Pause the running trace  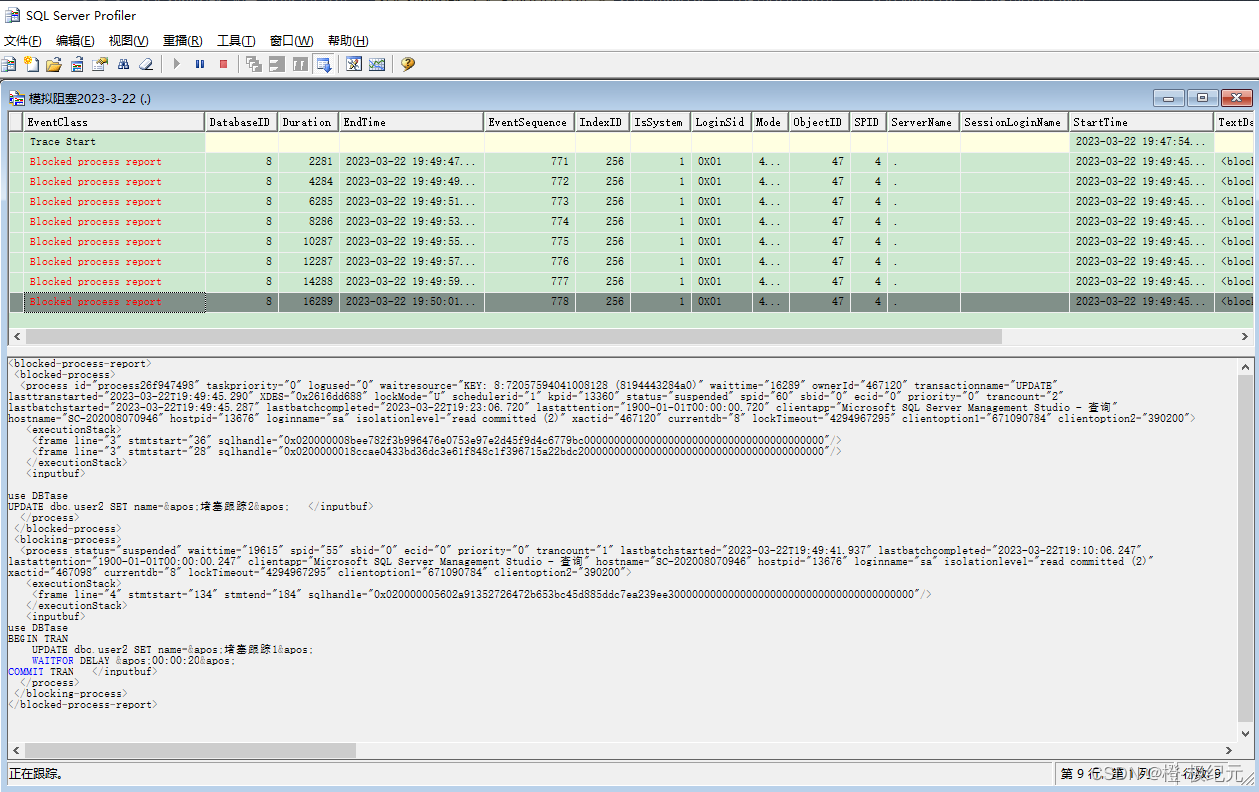tap(200, 64)
